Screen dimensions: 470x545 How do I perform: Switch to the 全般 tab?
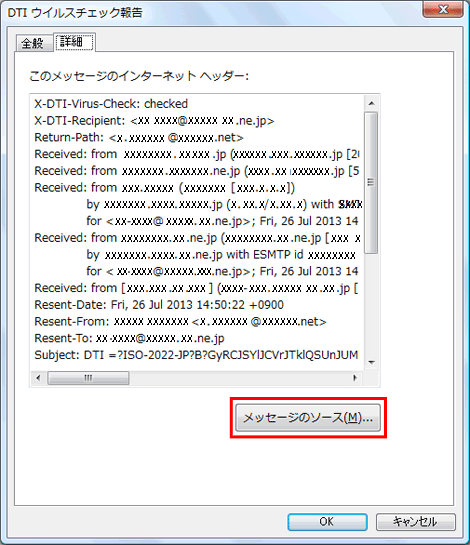click(x=33, y=43)
